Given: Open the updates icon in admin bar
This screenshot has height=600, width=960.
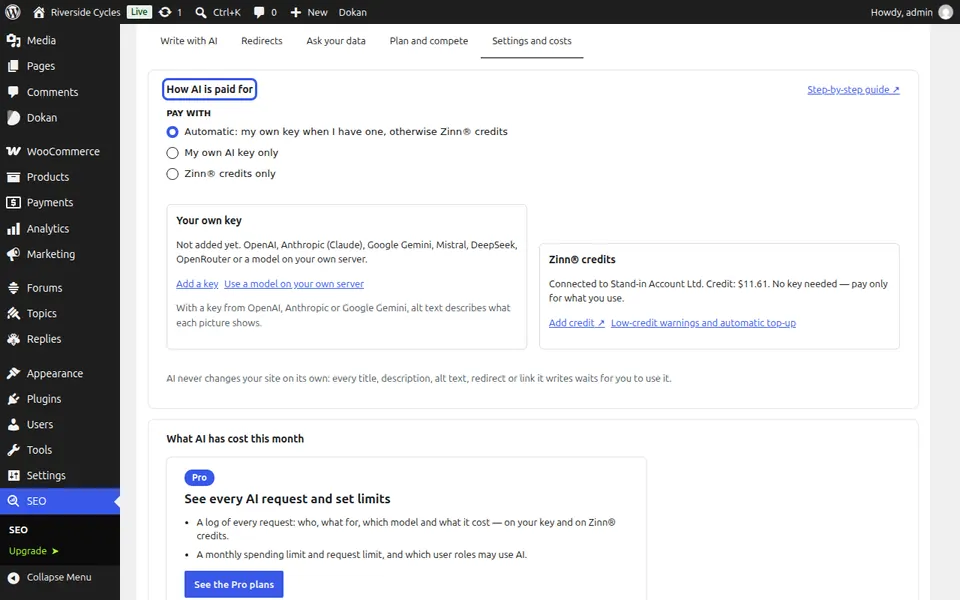Looking at the screenshot, I should tap(165, 12).
